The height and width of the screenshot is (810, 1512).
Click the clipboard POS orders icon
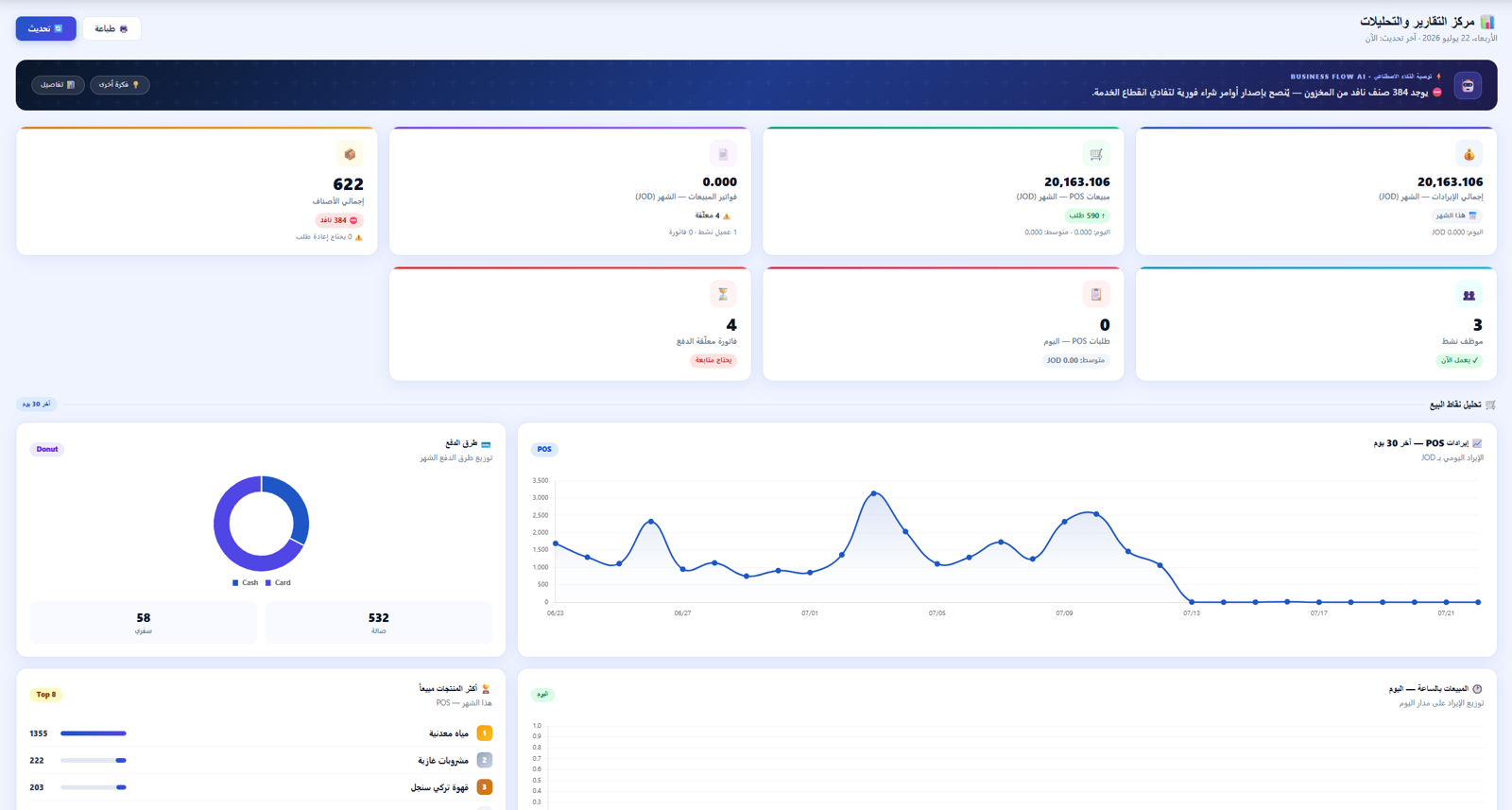[x=1096, y=295]
